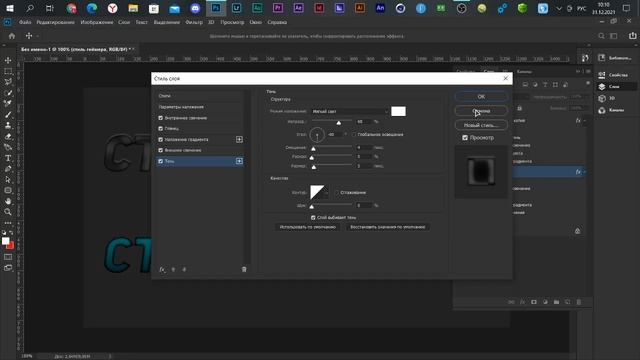
Task: Open the blend mode dropdown Мягкий свет
Action: click(350, 111)
